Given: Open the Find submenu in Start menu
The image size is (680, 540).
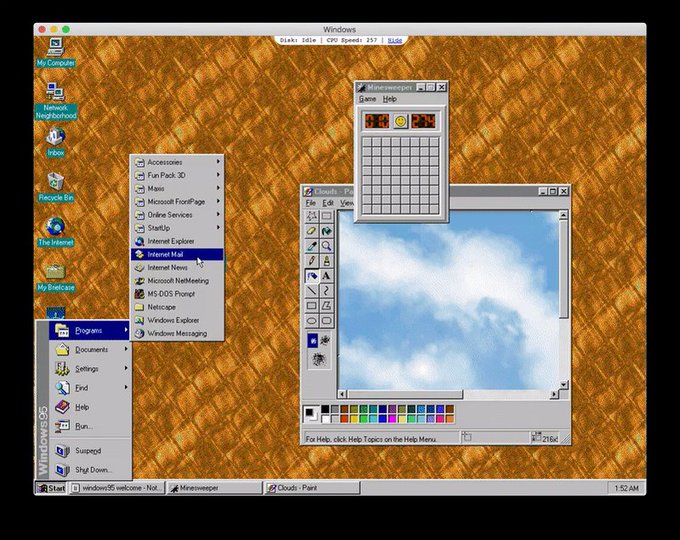Looking at the screenshot, I should point(90,388).
